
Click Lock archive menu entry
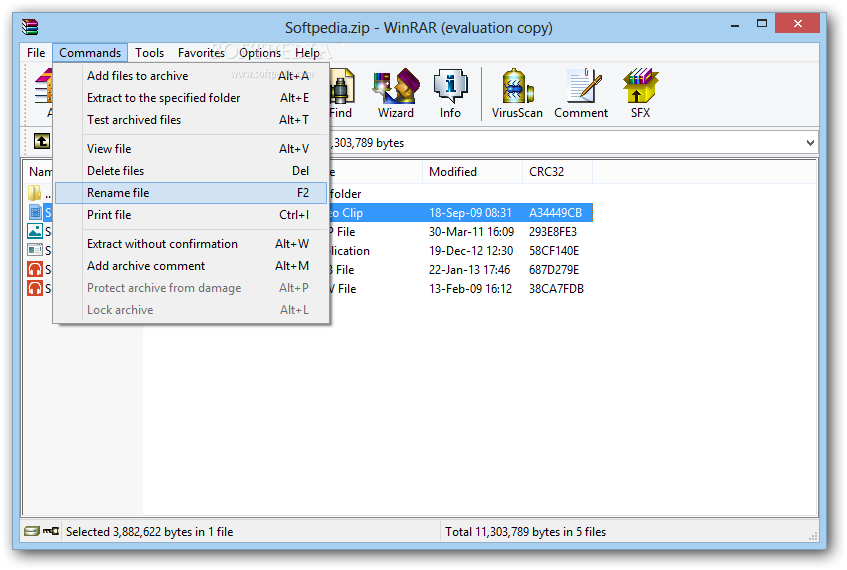(191, 310)
